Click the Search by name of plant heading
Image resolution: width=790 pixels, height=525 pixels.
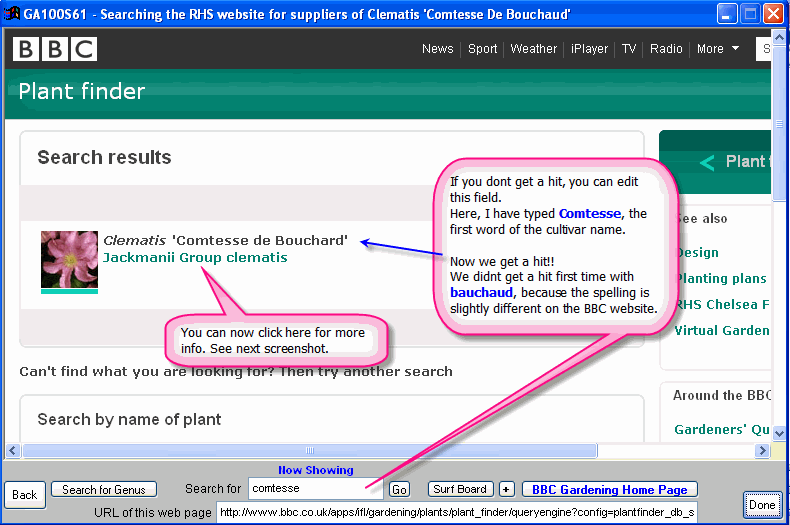(129, 419)
